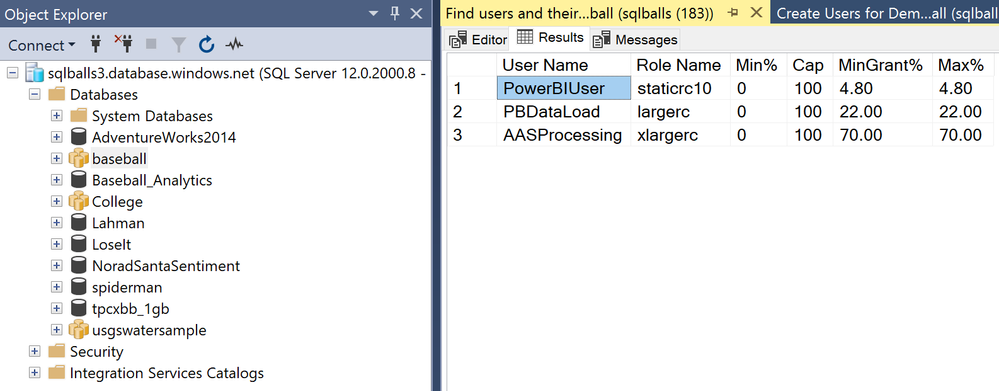The height and width of the screenshot is (391, 999).
Task: Close the Find users query tab
Action: click(756, 13)
